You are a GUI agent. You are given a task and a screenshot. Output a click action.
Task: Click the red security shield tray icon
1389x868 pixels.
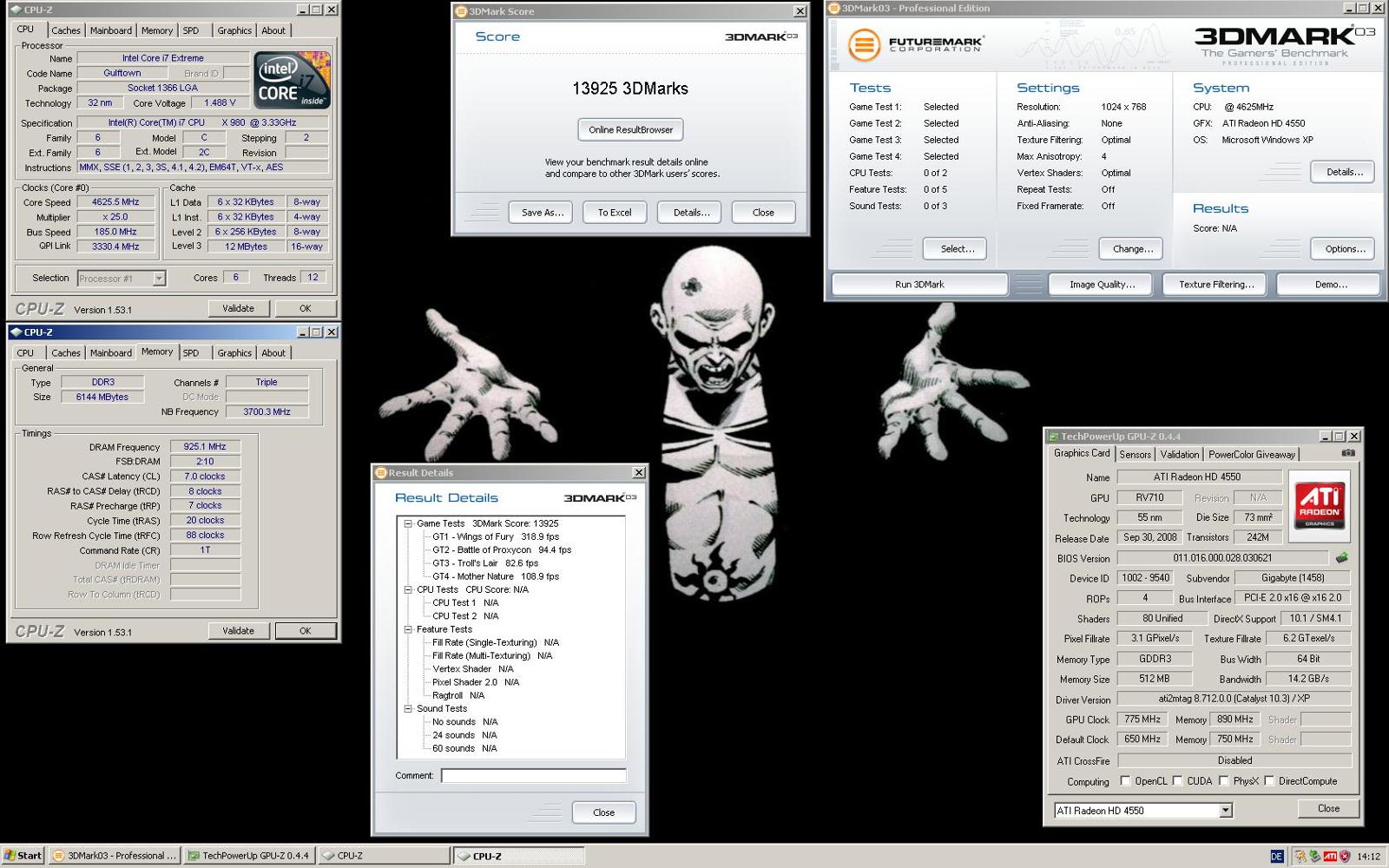(x=1344, y=856)
